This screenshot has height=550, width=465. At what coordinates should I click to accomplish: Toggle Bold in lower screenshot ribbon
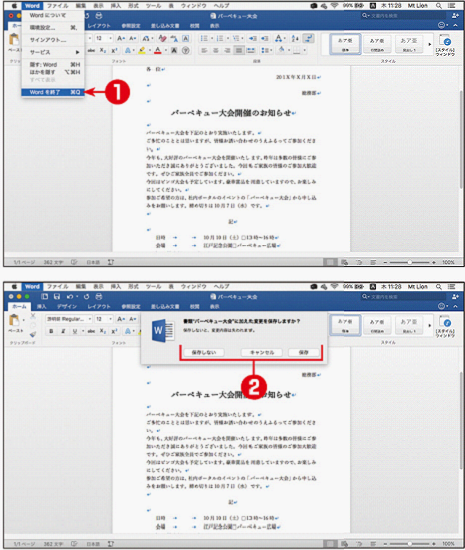coord(52,331)
